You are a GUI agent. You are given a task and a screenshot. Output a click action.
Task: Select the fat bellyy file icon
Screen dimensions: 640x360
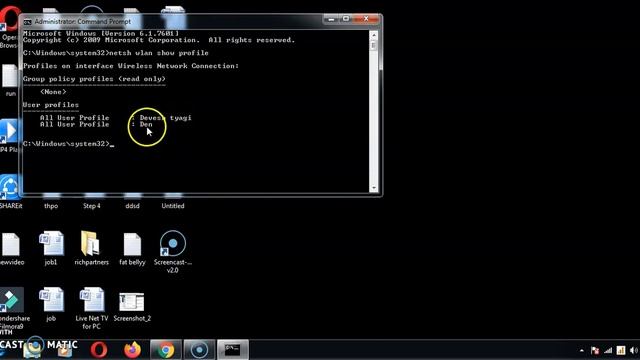point(132,248)
